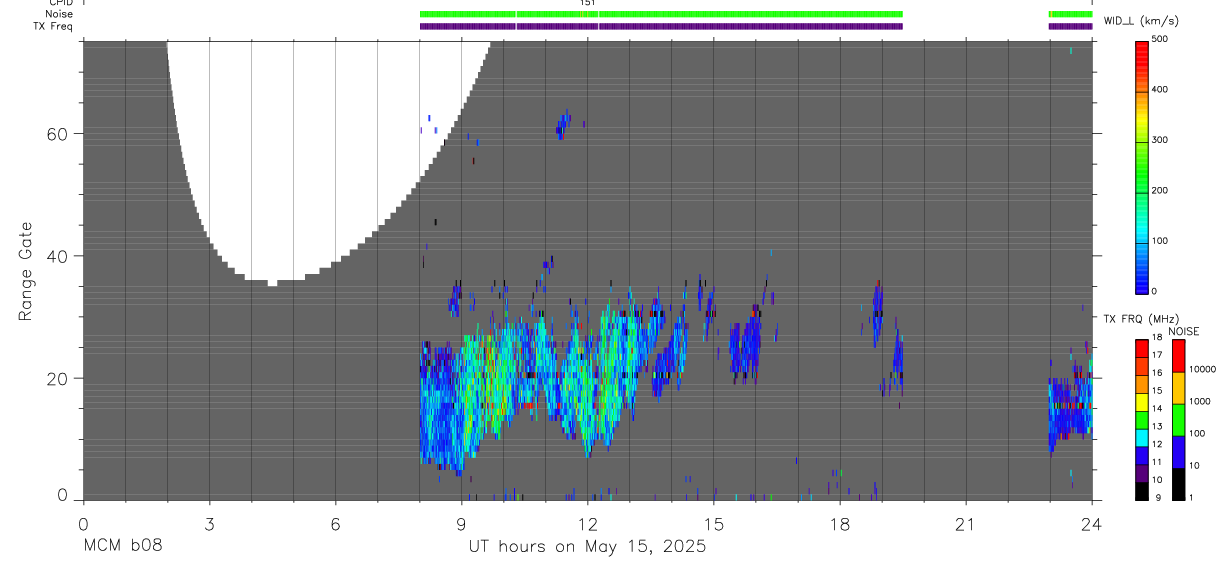Click the 18 label on TX FRQ legend
Image resolution: width=1228 pixels, height=567 pixels.
(x=1157, y=338)
